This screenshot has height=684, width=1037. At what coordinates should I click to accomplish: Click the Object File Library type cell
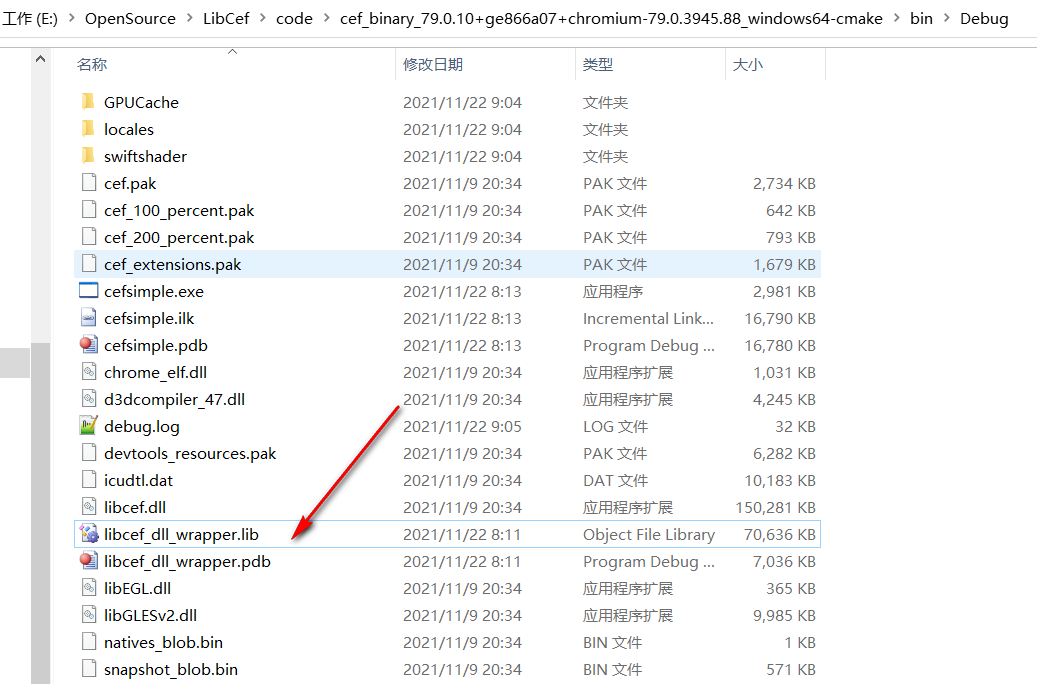(649, 534)
